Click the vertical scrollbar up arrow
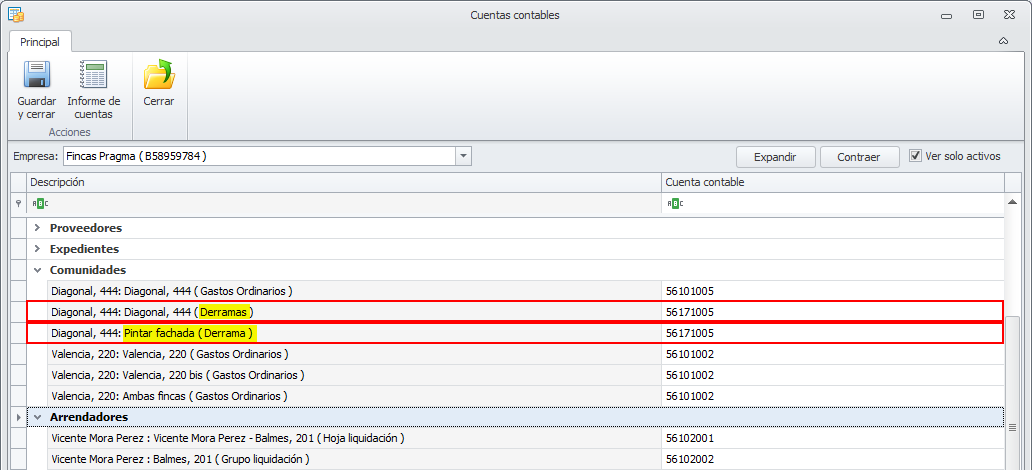1032x470 pixels. click(x=1012, y=201)
